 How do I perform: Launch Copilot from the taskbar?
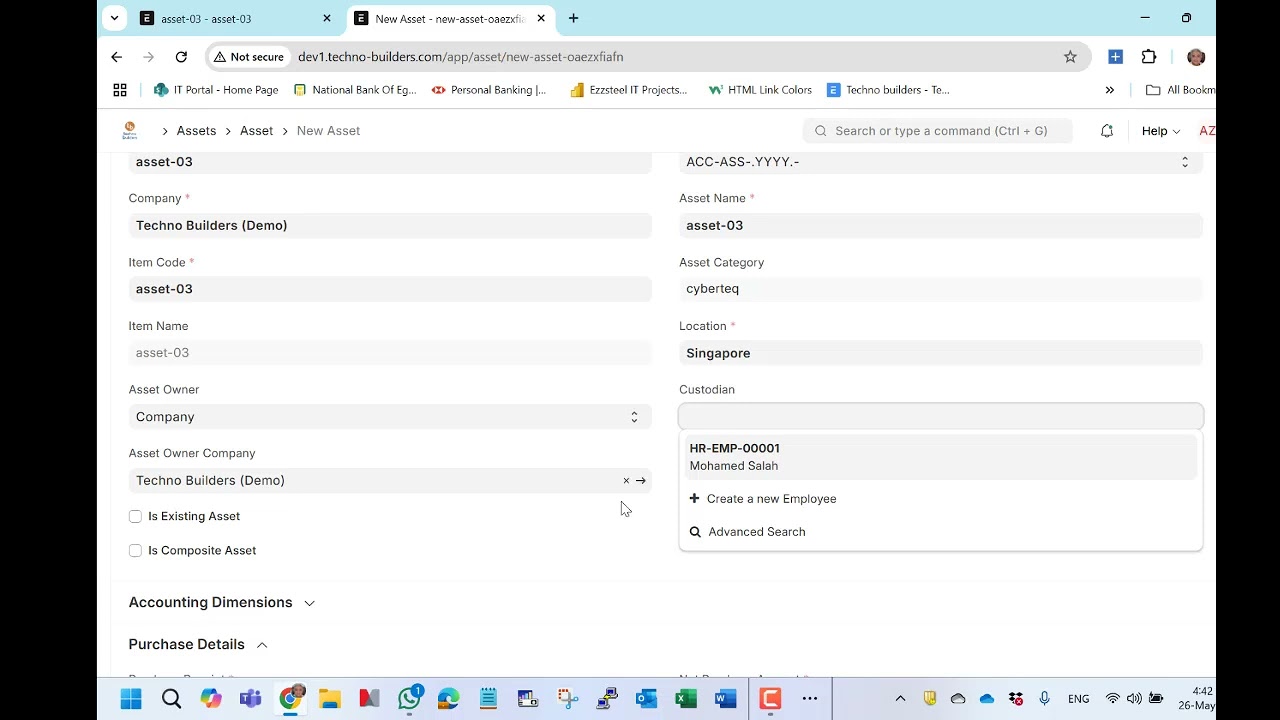211,699
